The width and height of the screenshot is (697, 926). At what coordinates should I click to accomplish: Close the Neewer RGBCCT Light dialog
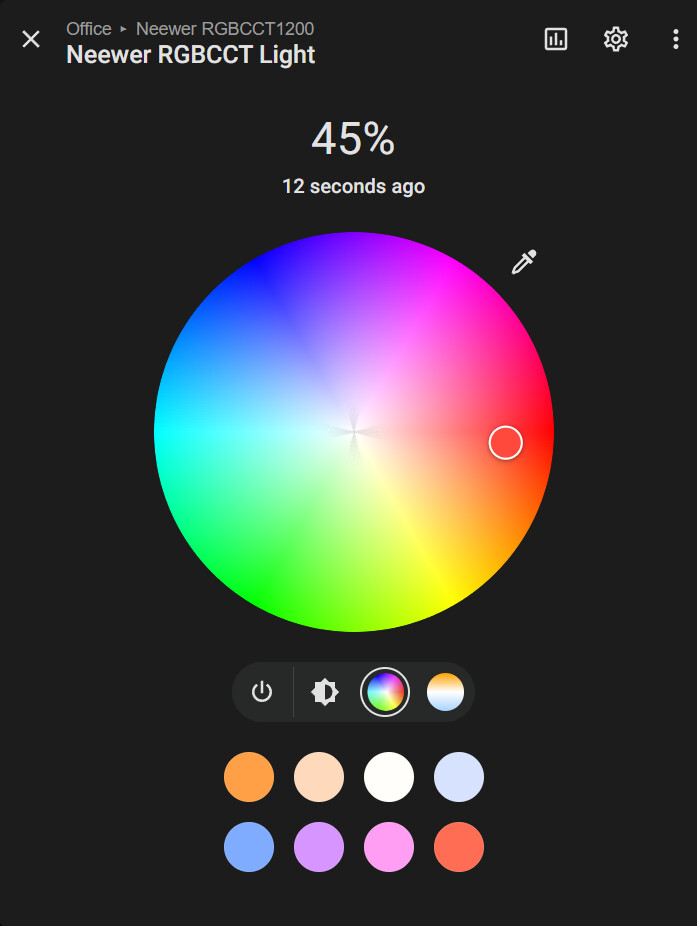pos(31,39)
